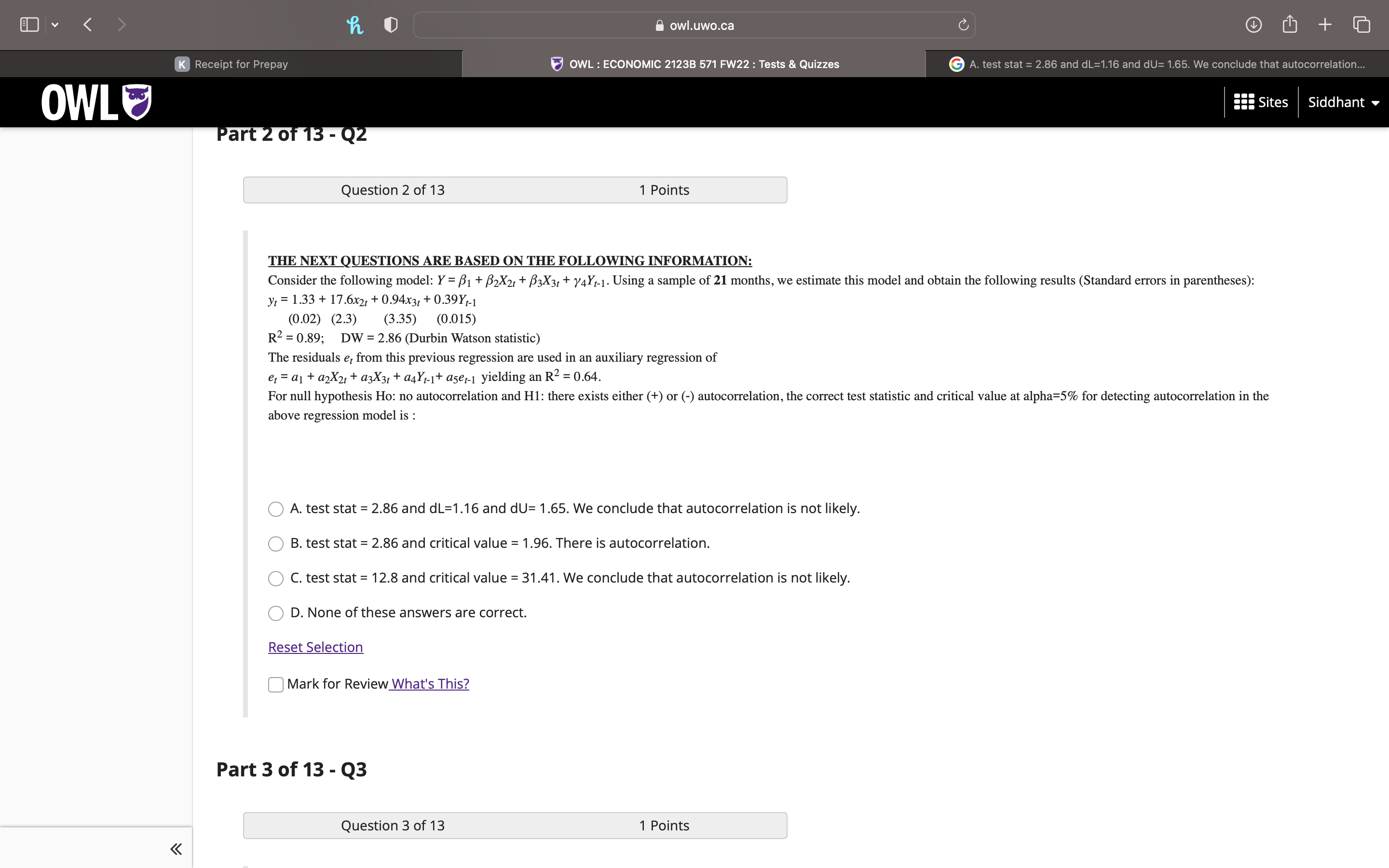Check the Mark for Review checkbox
The image size is (1389, 868).
coord(276,684)
